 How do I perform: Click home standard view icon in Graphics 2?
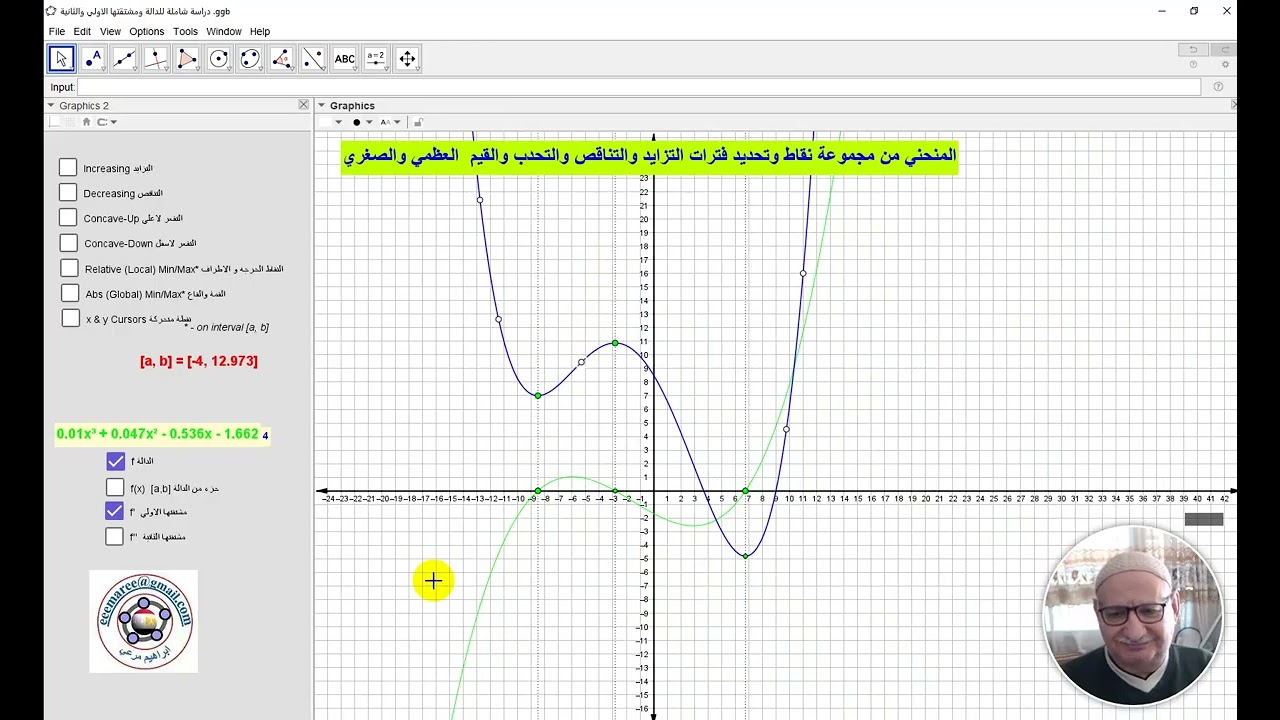click(x=86, y=122)
